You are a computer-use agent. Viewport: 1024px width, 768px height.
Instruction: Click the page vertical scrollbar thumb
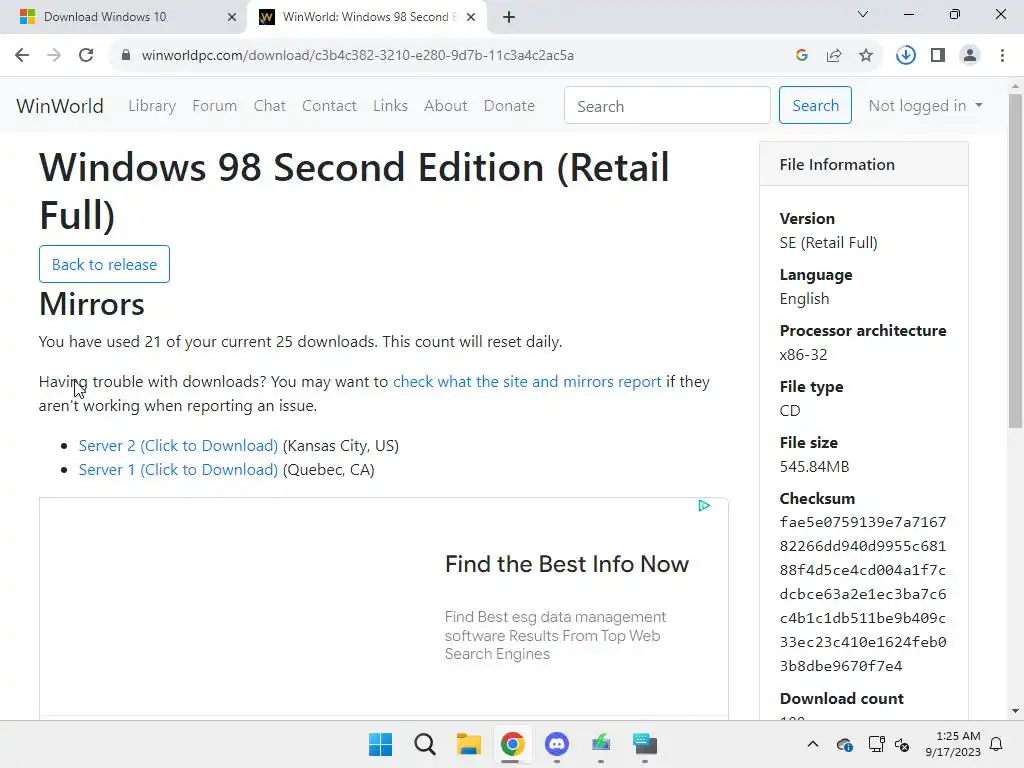pos(1016,261)
